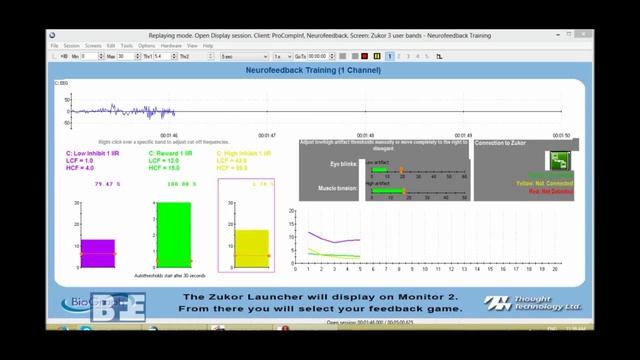Open the Options menu
The image size is (640, 360).
click(x=147, y=46)
